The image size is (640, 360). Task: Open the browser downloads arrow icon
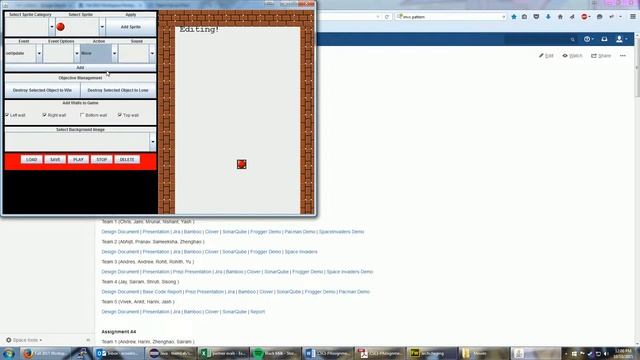click(548, 17)
